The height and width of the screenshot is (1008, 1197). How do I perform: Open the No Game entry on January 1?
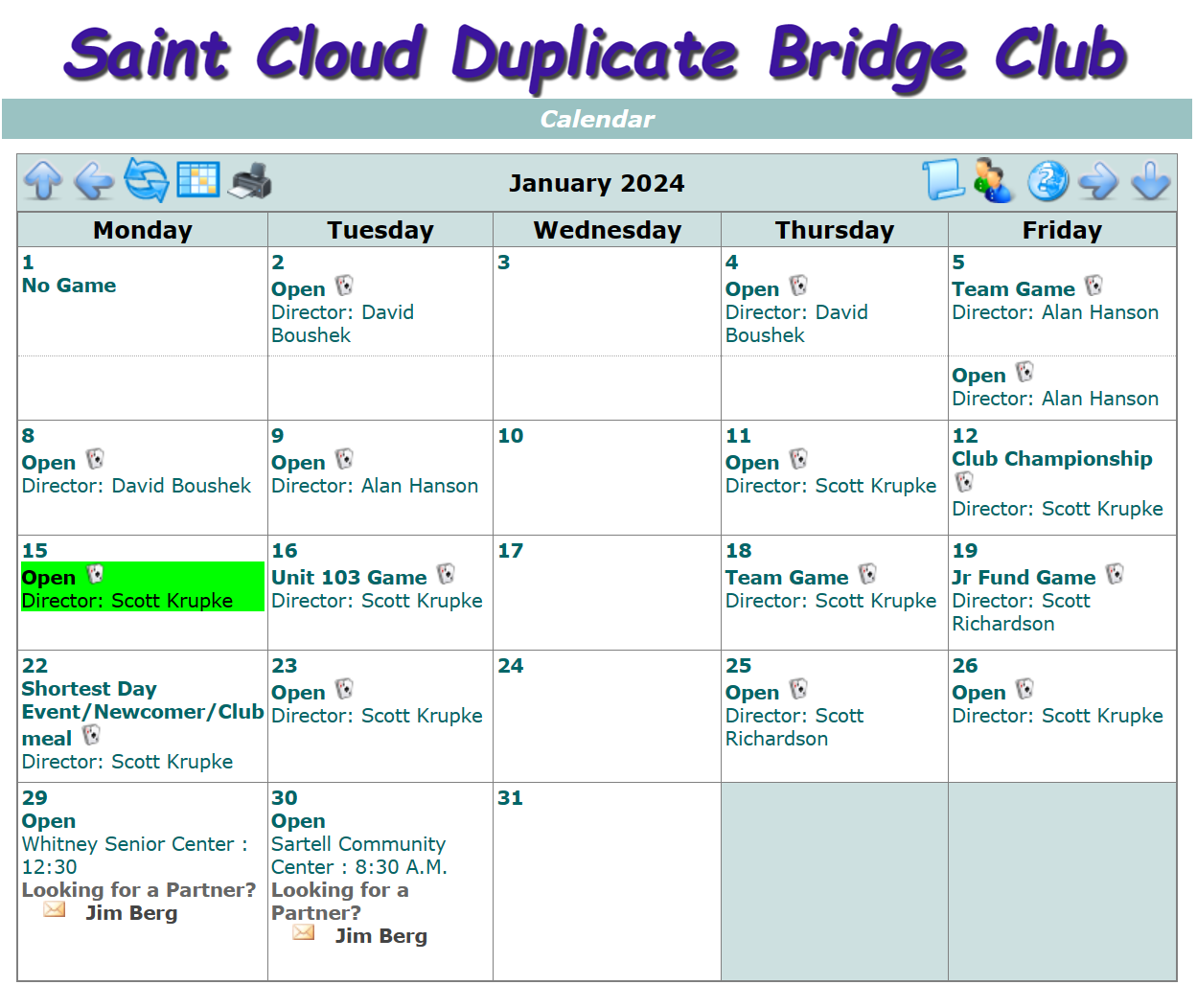69,286
